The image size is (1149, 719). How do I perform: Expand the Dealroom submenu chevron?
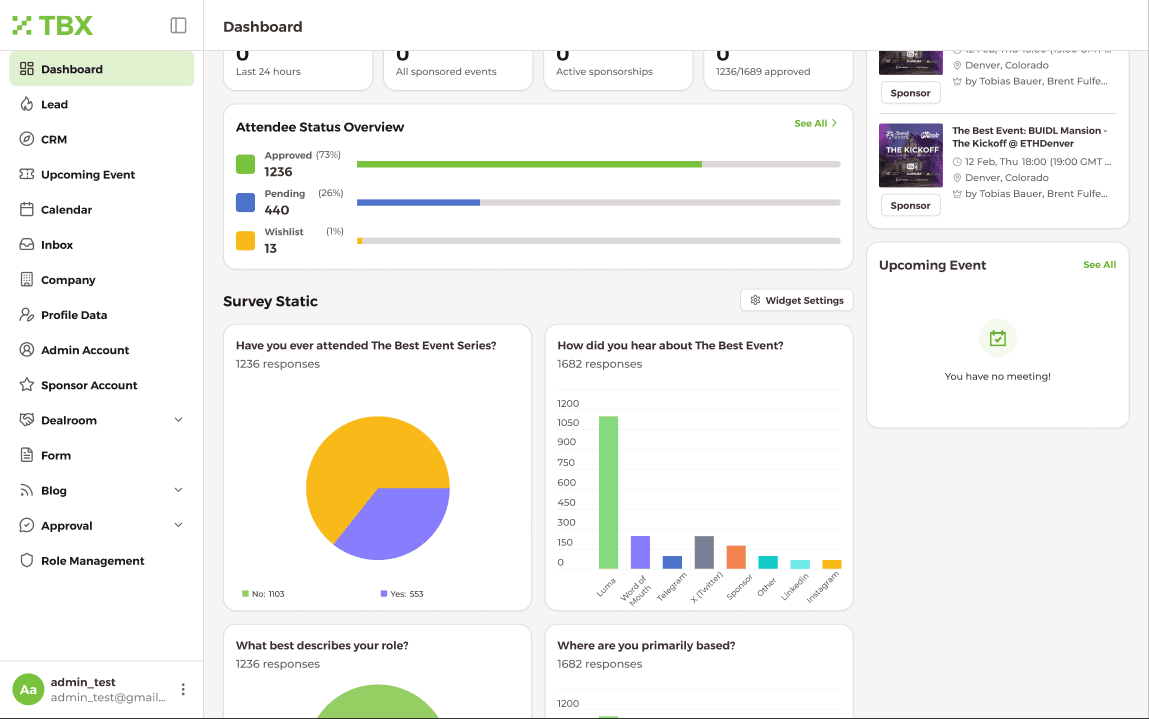(178, 420)
